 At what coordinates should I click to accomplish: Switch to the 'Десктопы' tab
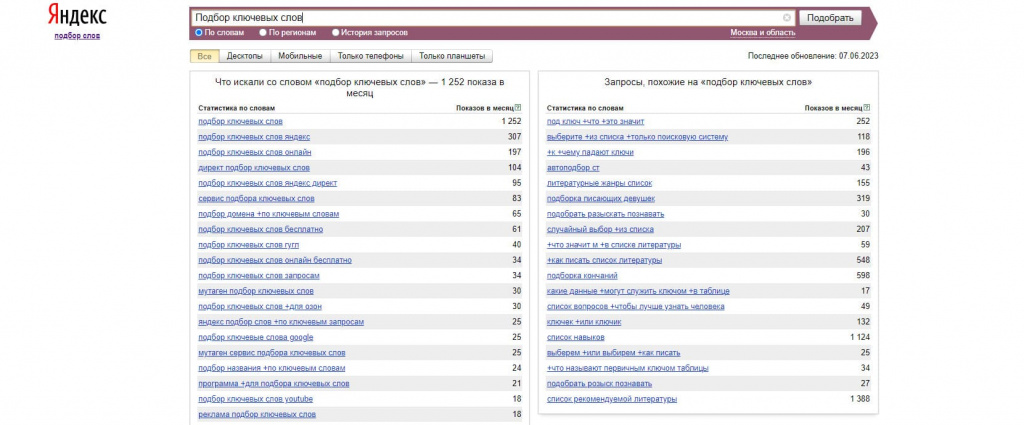point(245,56)
